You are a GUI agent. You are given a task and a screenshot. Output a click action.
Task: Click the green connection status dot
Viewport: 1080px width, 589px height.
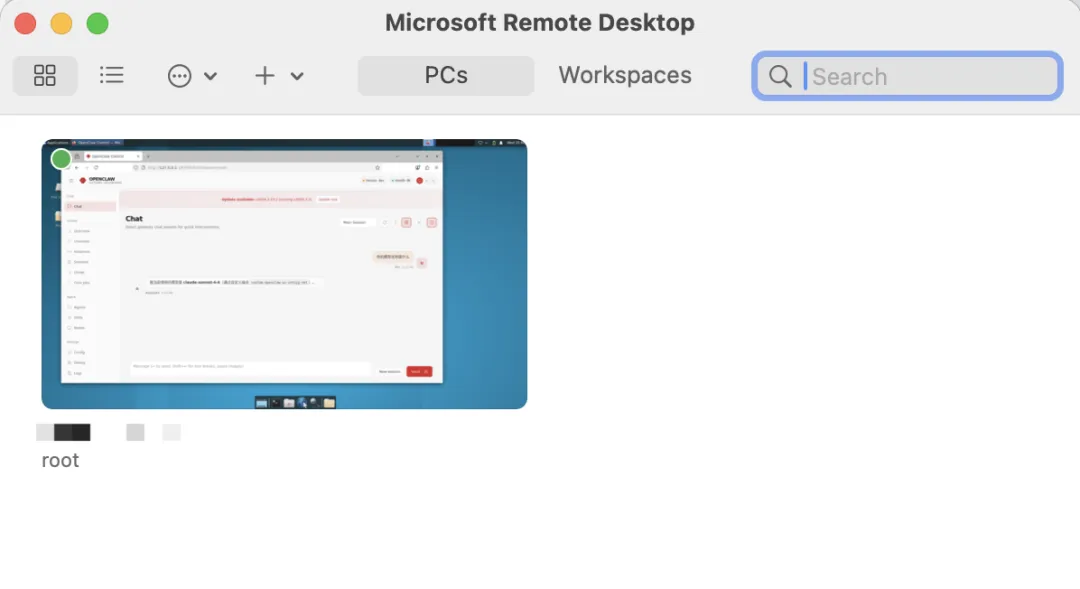click(x=61, y=159)
